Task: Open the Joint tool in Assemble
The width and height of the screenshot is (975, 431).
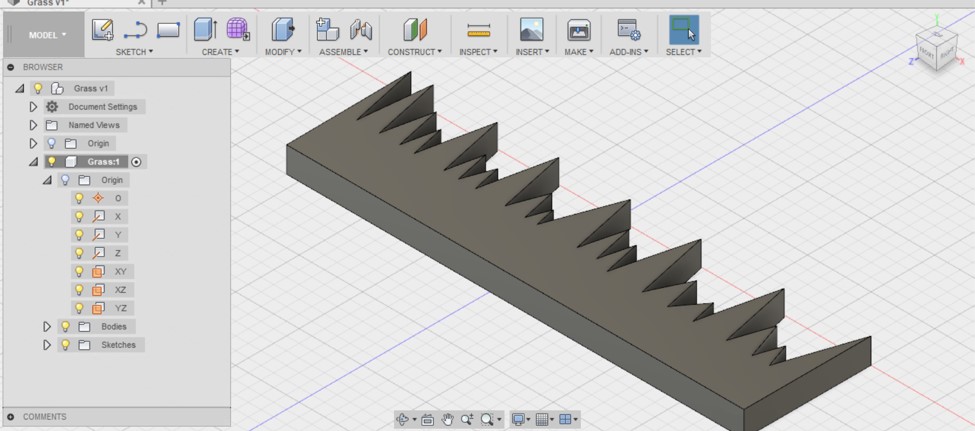Action: pos(361,29)
